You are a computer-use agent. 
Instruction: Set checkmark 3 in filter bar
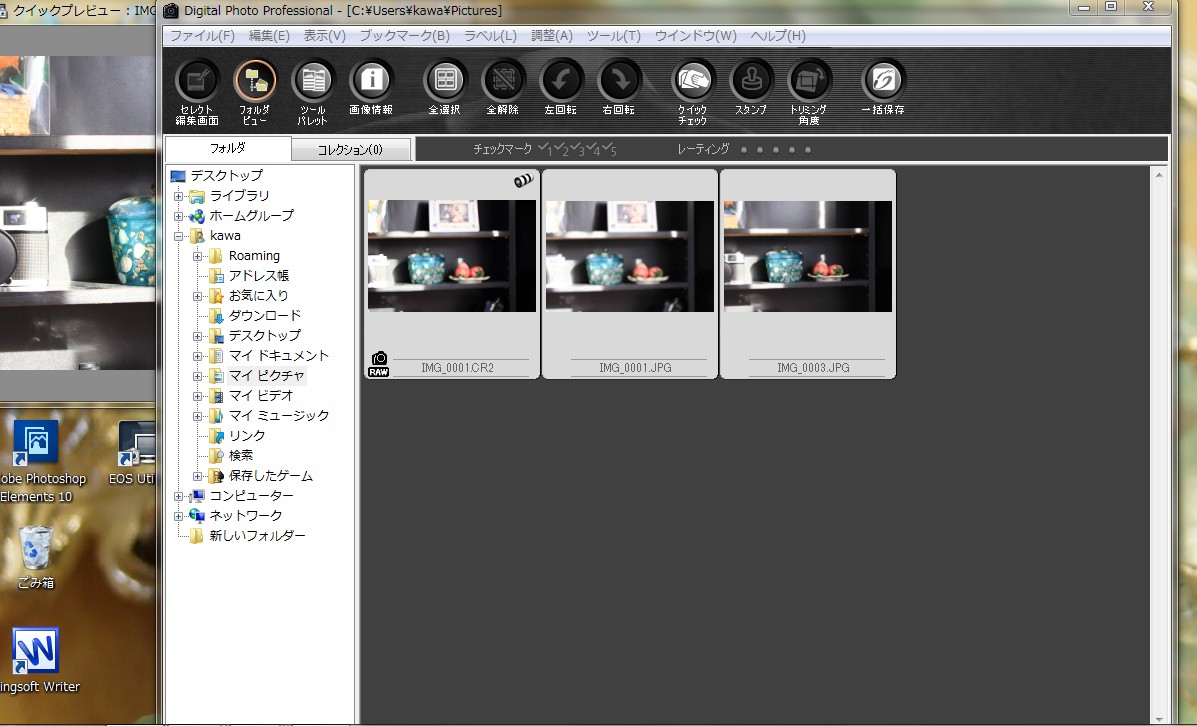pos(577,150)
